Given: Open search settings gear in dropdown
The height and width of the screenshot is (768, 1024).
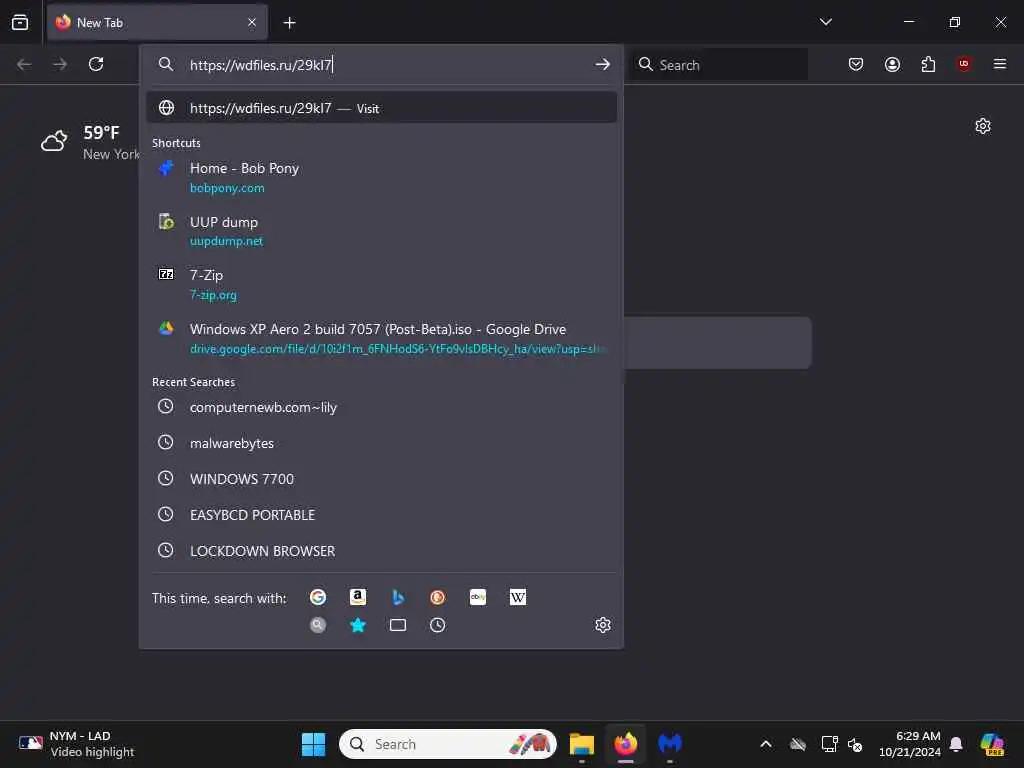Looking at the screenshot, I should pos(602,625).
